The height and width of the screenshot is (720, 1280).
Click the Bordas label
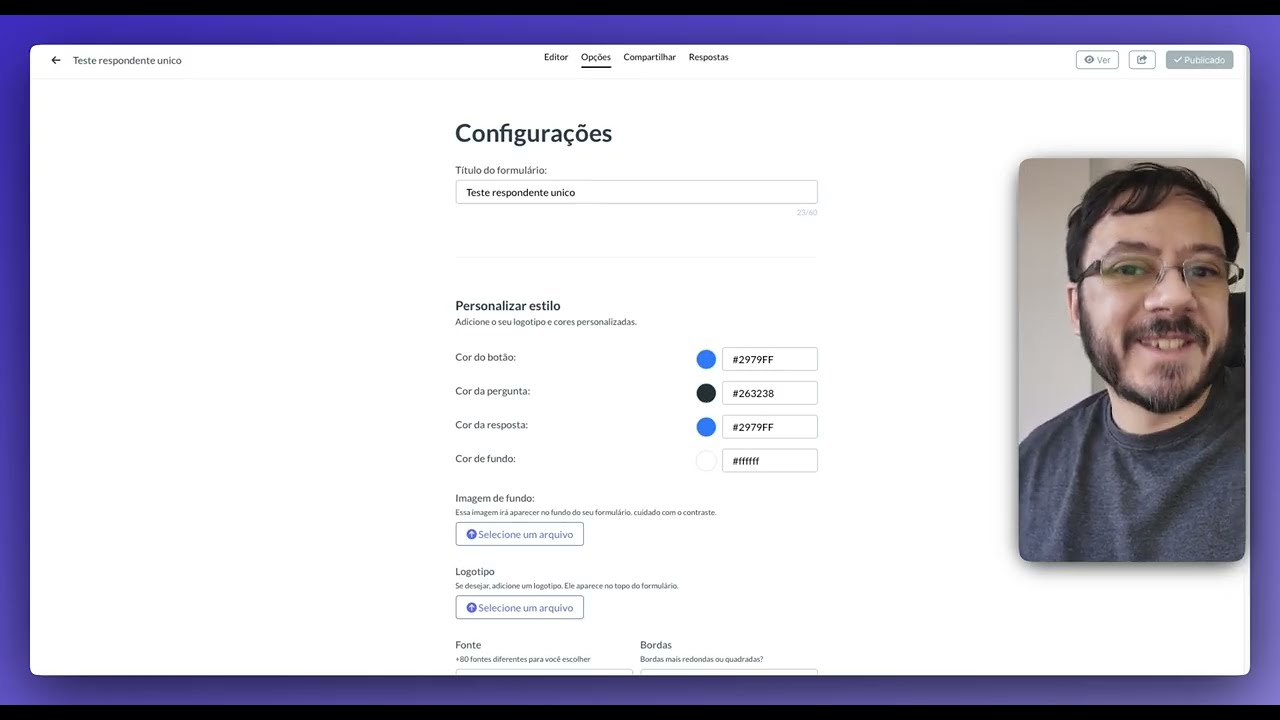click(x=656, y=645)
